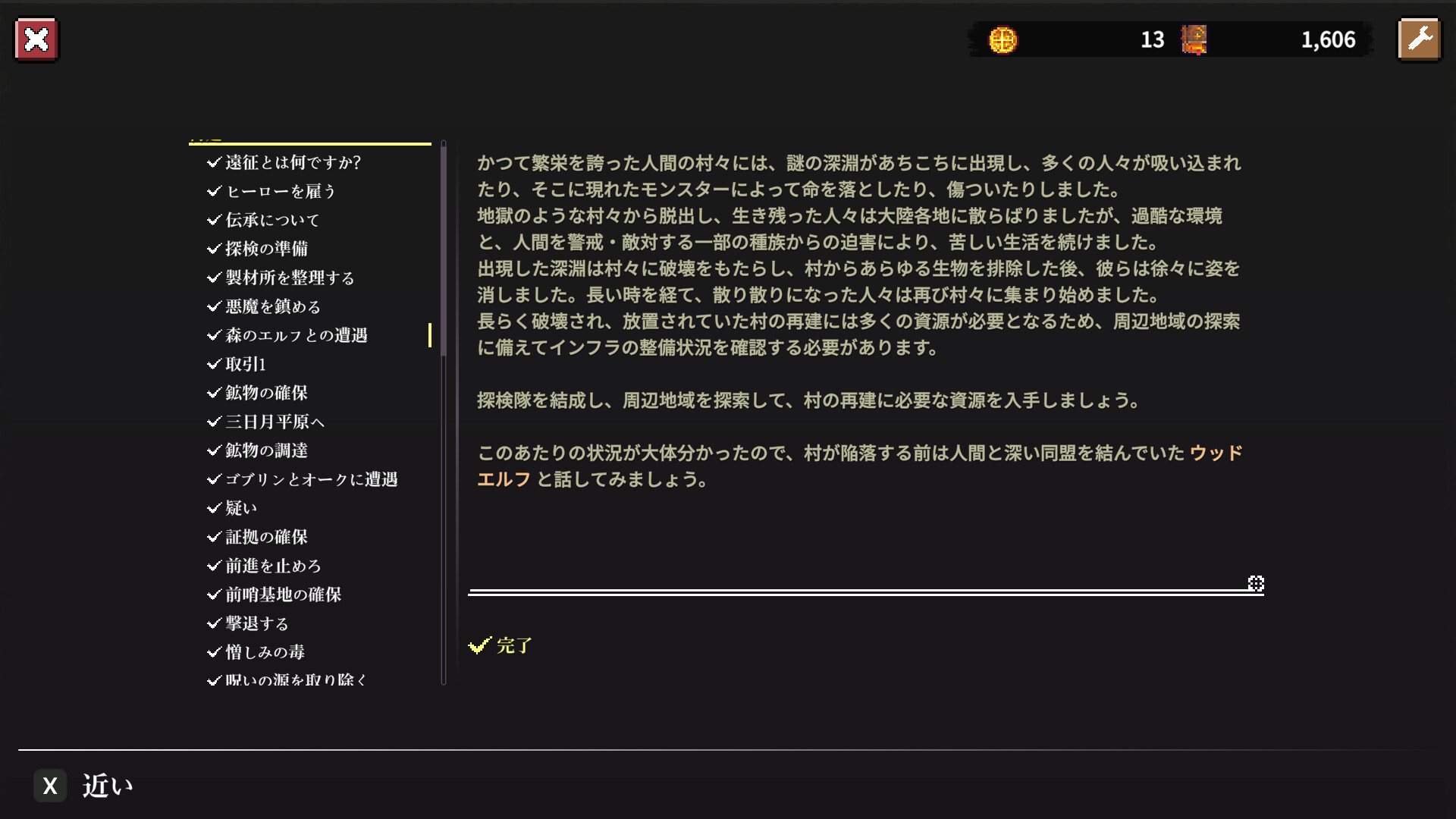The height and width of the screenshot is (819, 1456).
Task: Open the wrench settings icon
Action: click(1419, 39)
